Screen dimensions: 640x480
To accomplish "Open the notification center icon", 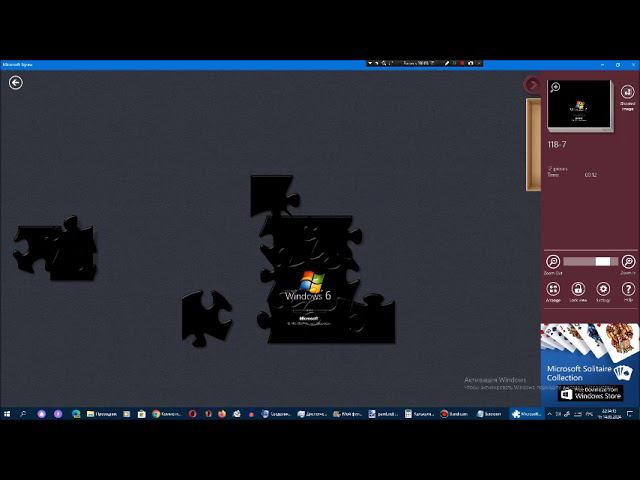I will tap(630, 414).
